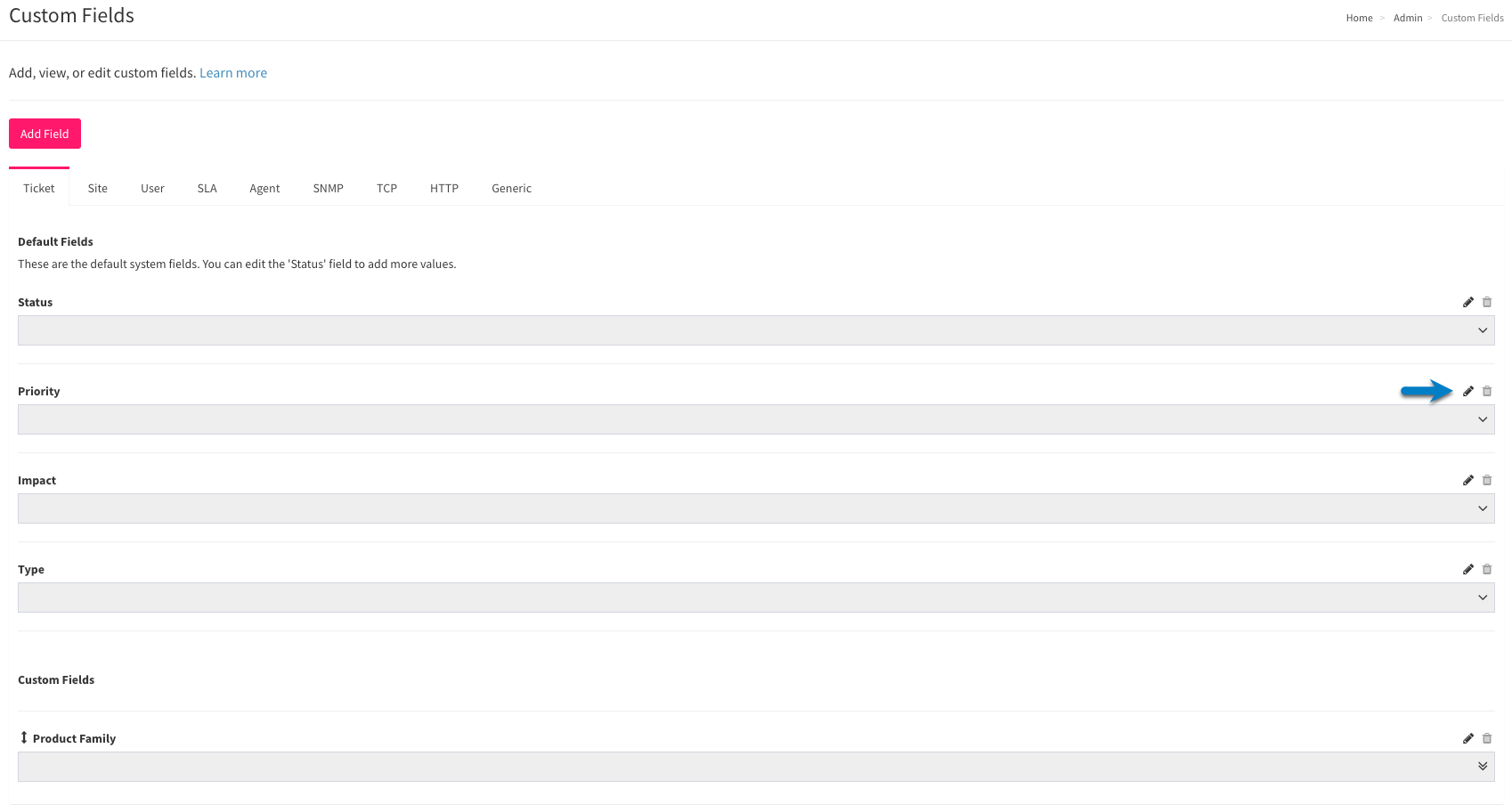1512x805 pixels.
Task: Switch to the User tab
Action: pyautogui.click(x=152, y=188)
